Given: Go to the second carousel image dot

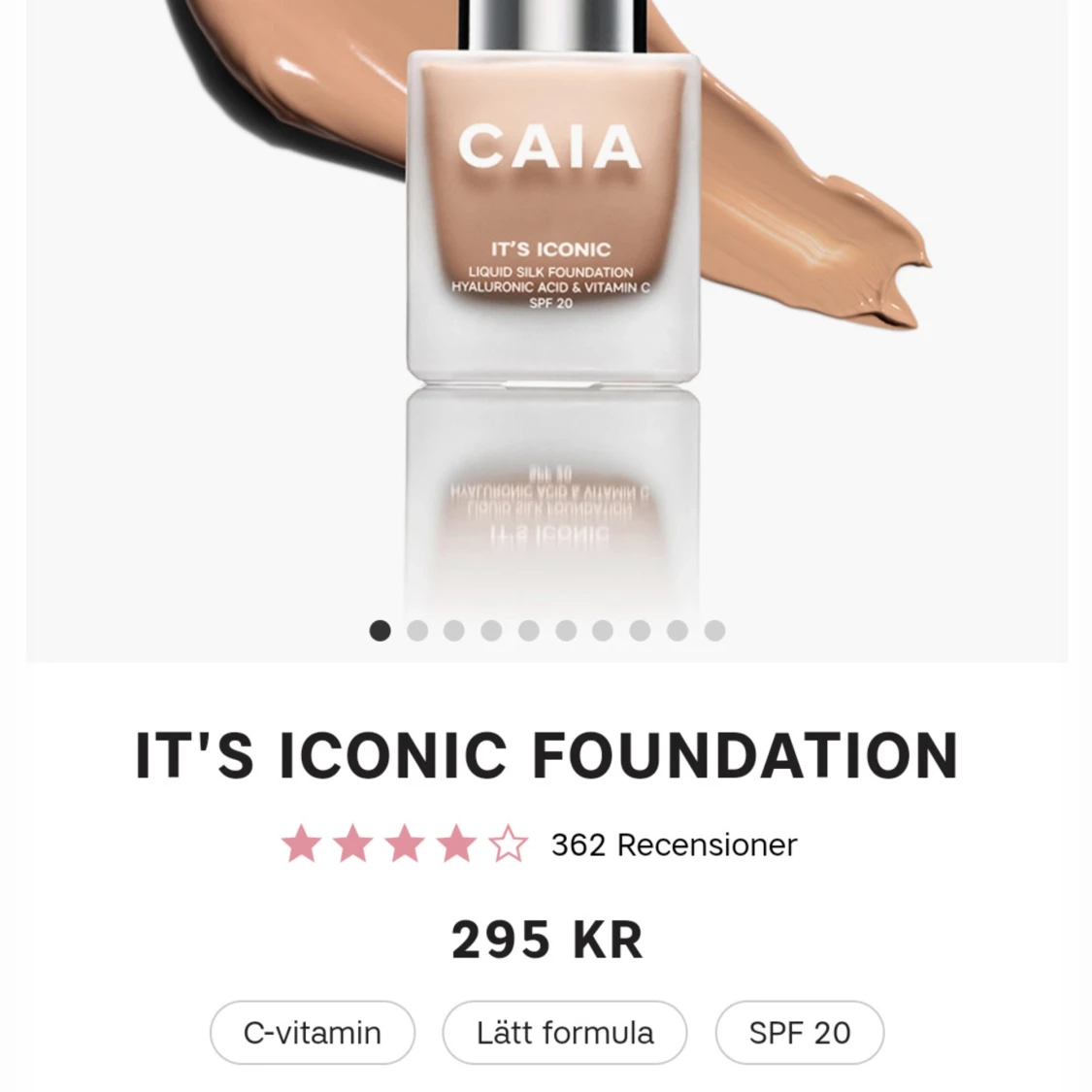Looking at the screenshot, I should click(x=417, y=630).
